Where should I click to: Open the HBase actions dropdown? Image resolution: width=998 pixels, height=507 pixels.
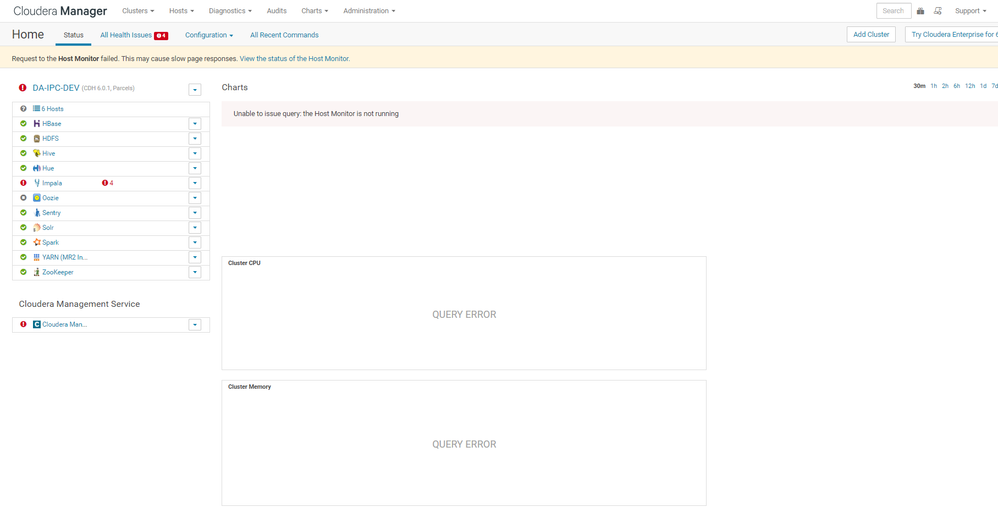195,123
